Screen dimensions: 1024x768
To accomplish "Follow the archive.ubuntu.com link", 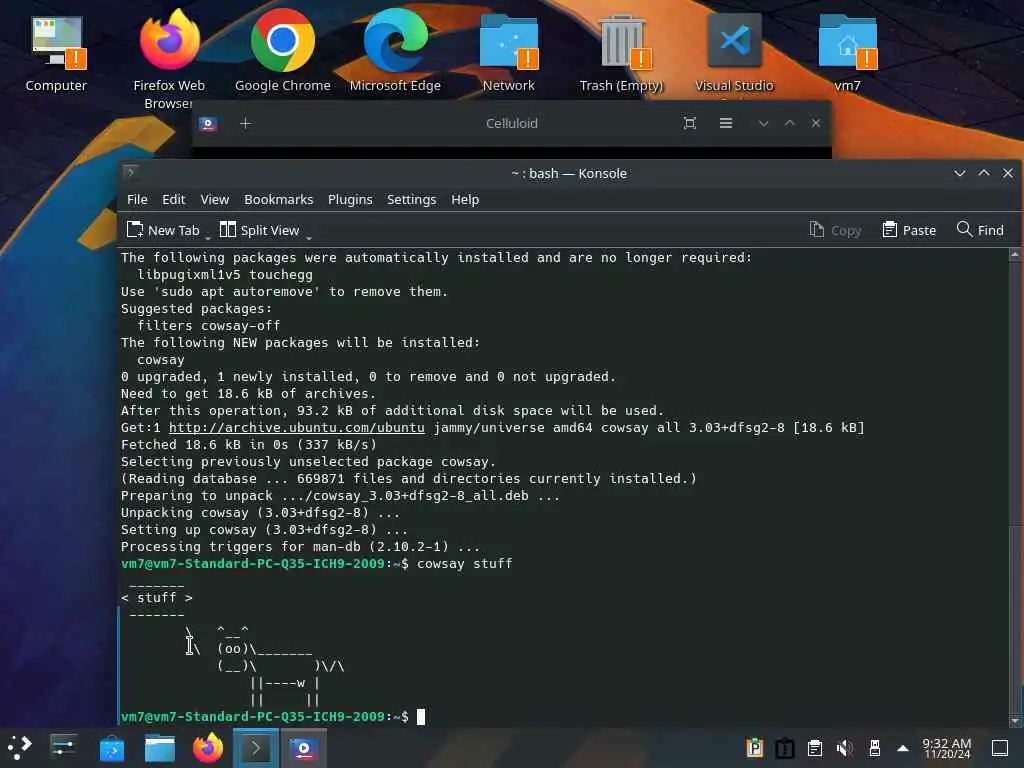I will 296,428.
